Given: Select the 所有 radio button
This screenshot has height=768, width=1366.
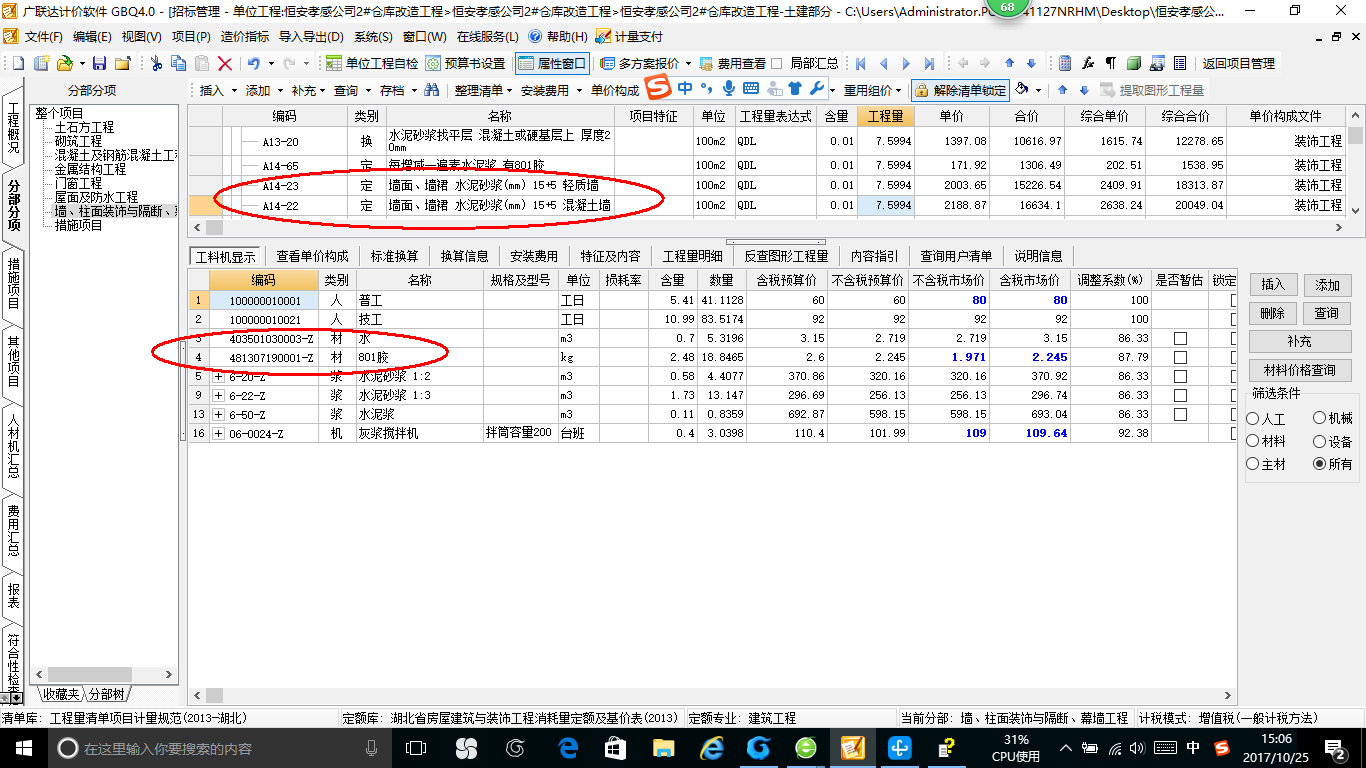Looking at the screenshot, I should click(x=1320, y=464).
